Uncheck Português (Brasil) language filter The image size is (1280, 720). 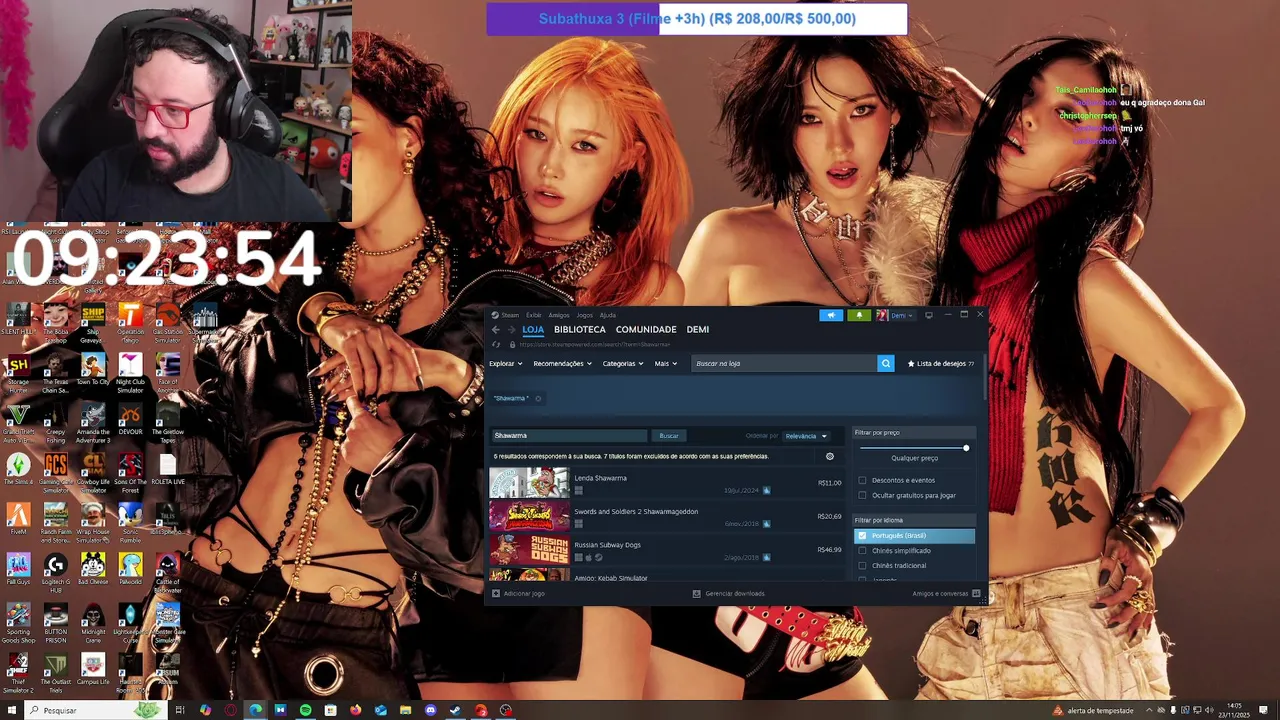[x=863, y=536]
